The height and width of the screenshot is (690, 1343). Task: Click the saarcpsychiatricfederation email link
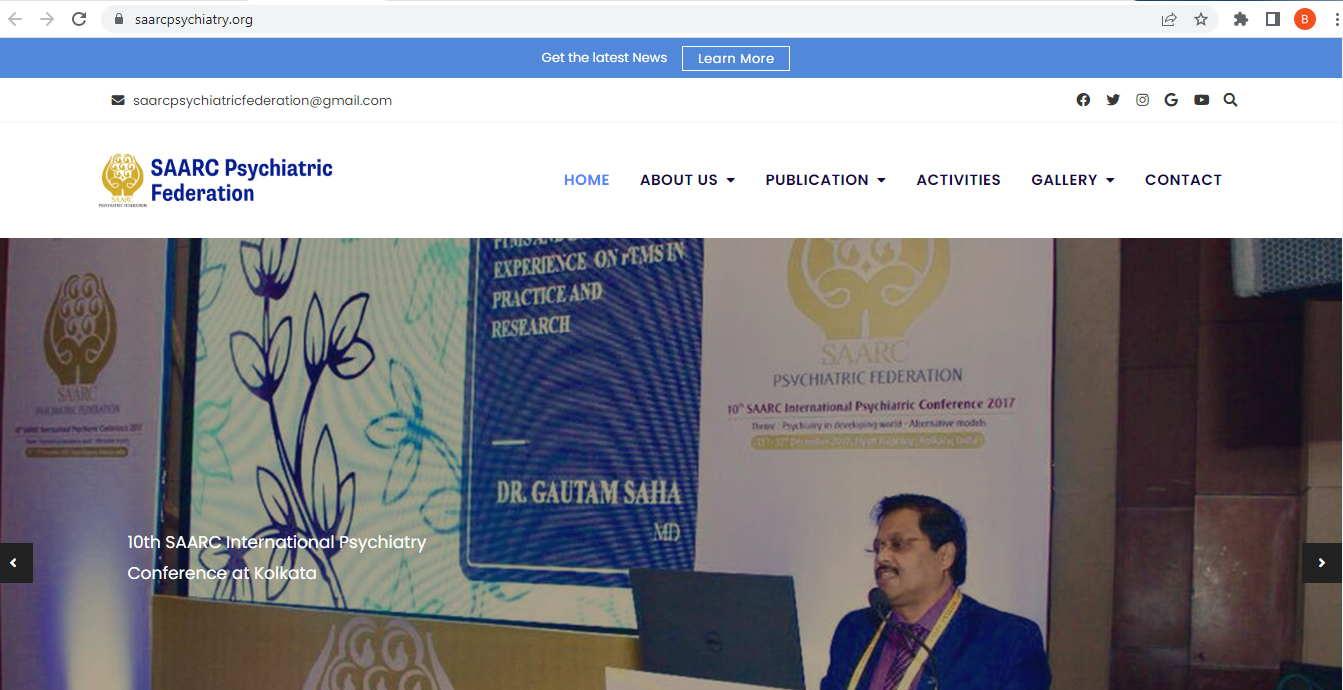coord(262,100)
